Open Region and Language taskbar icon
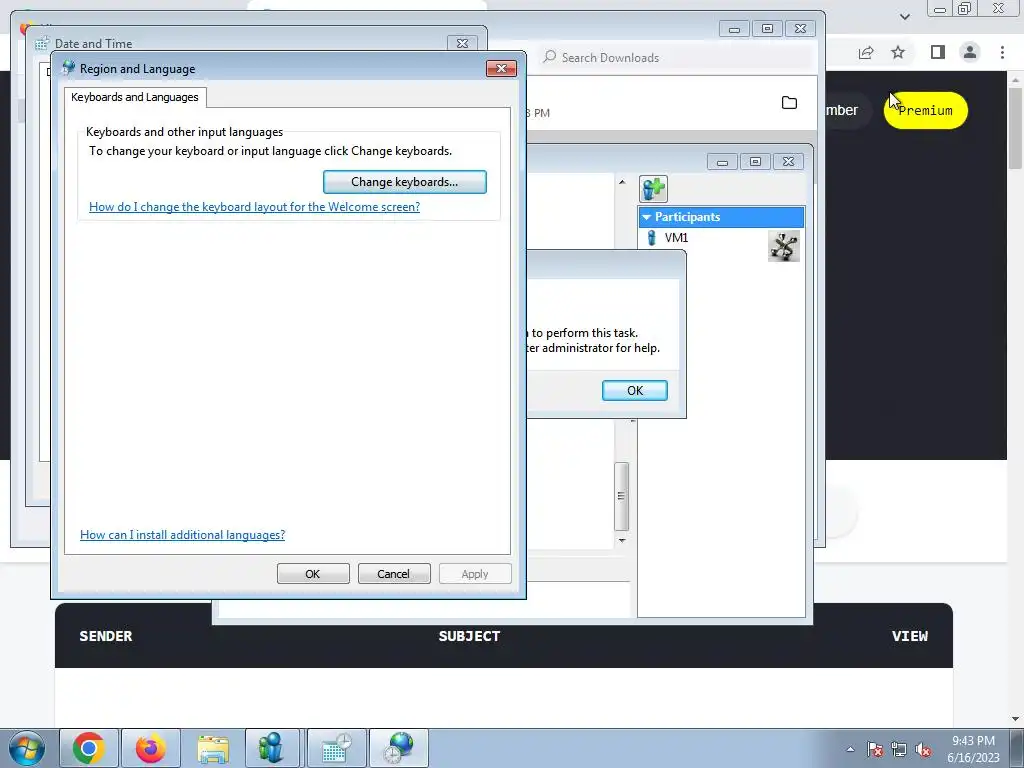The image size is (1024, 768). pos(399,748)
